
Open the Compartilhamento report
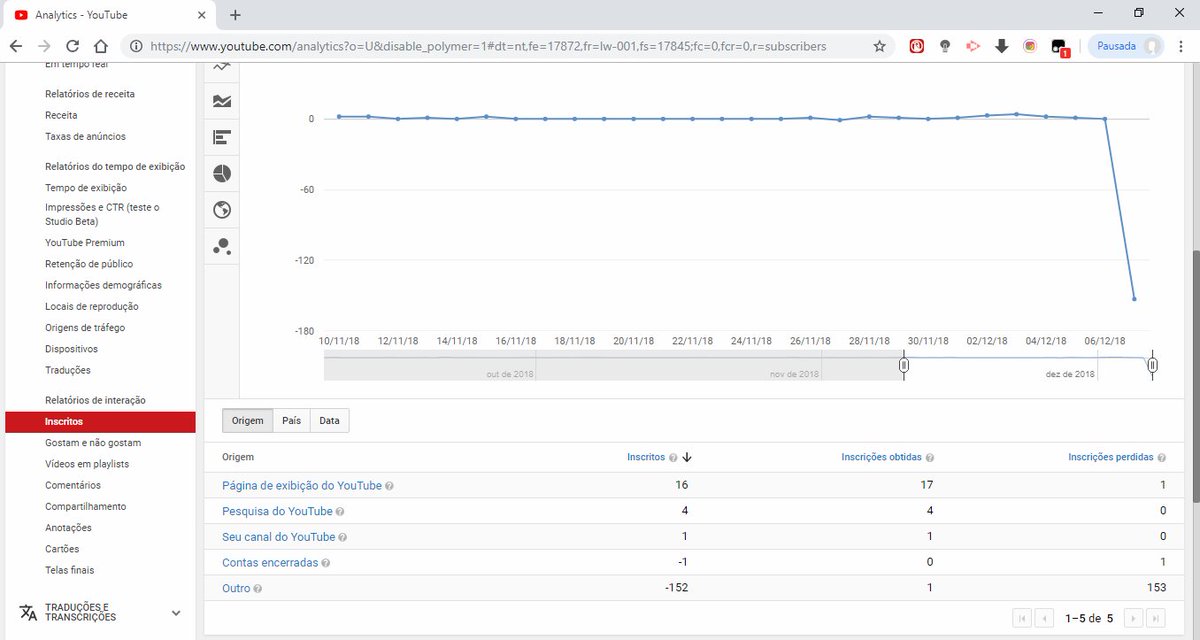point(86,507)
